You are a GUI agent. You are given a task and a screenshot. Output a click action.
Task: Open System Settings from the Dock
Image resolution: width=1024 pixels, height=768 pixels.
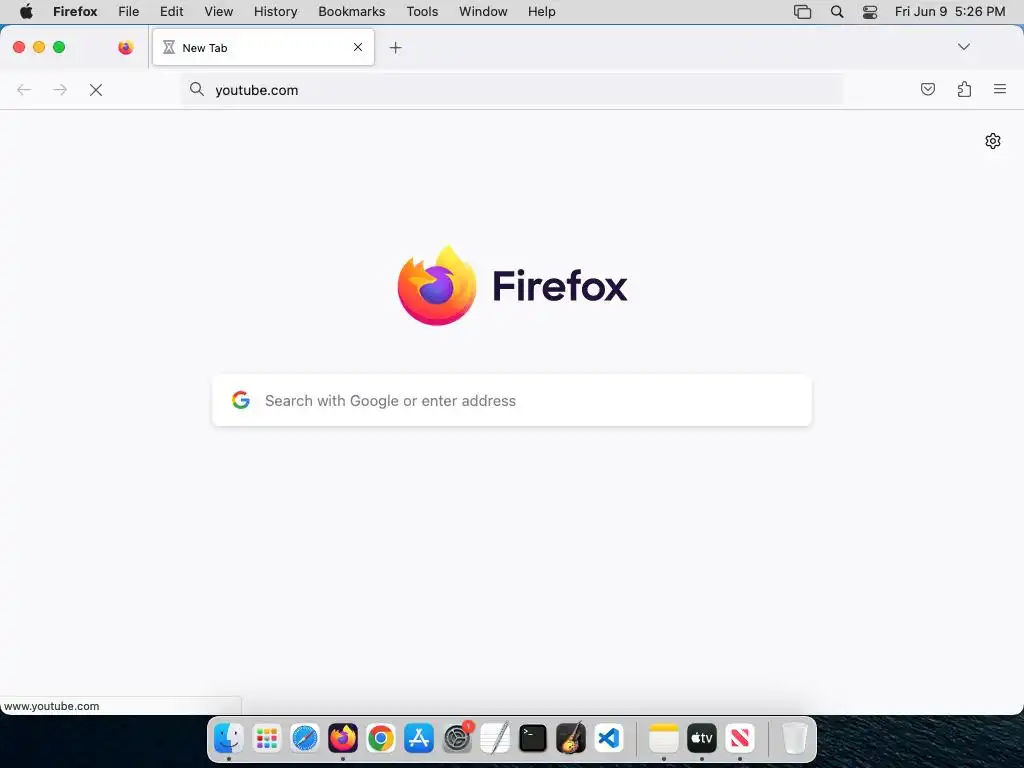tap(457, 739)
